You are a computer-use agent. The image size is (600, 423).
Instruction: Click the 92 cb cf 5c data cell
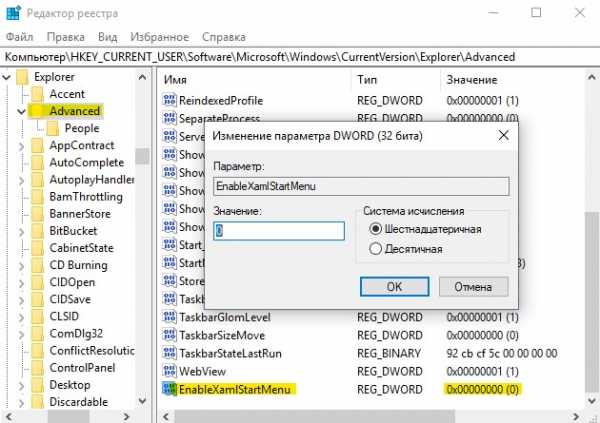tap(502, 353)
